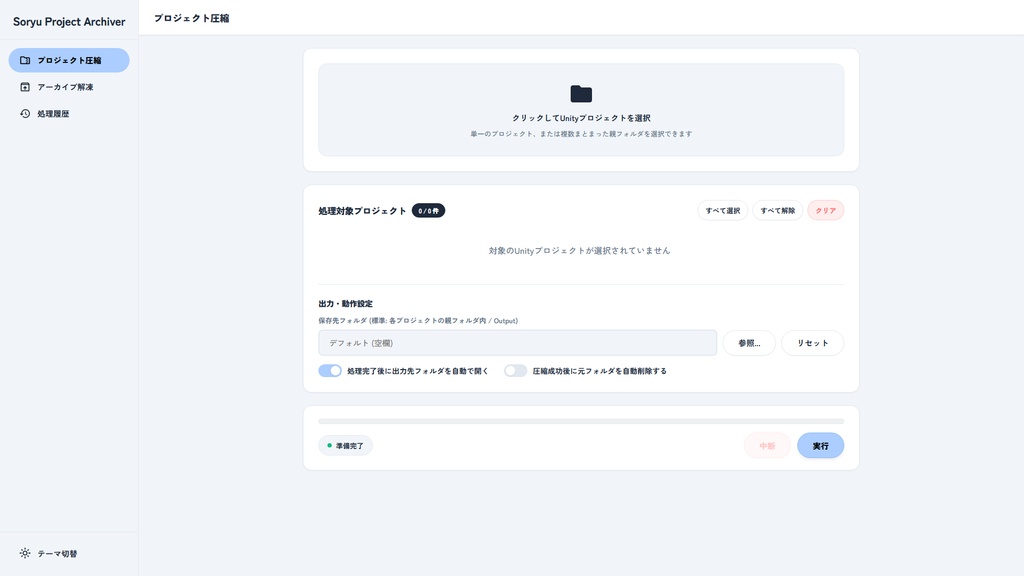Click the 出力・動作設定 heading
The width and height of the screenshot is (1024, 576).
(345, 304)
